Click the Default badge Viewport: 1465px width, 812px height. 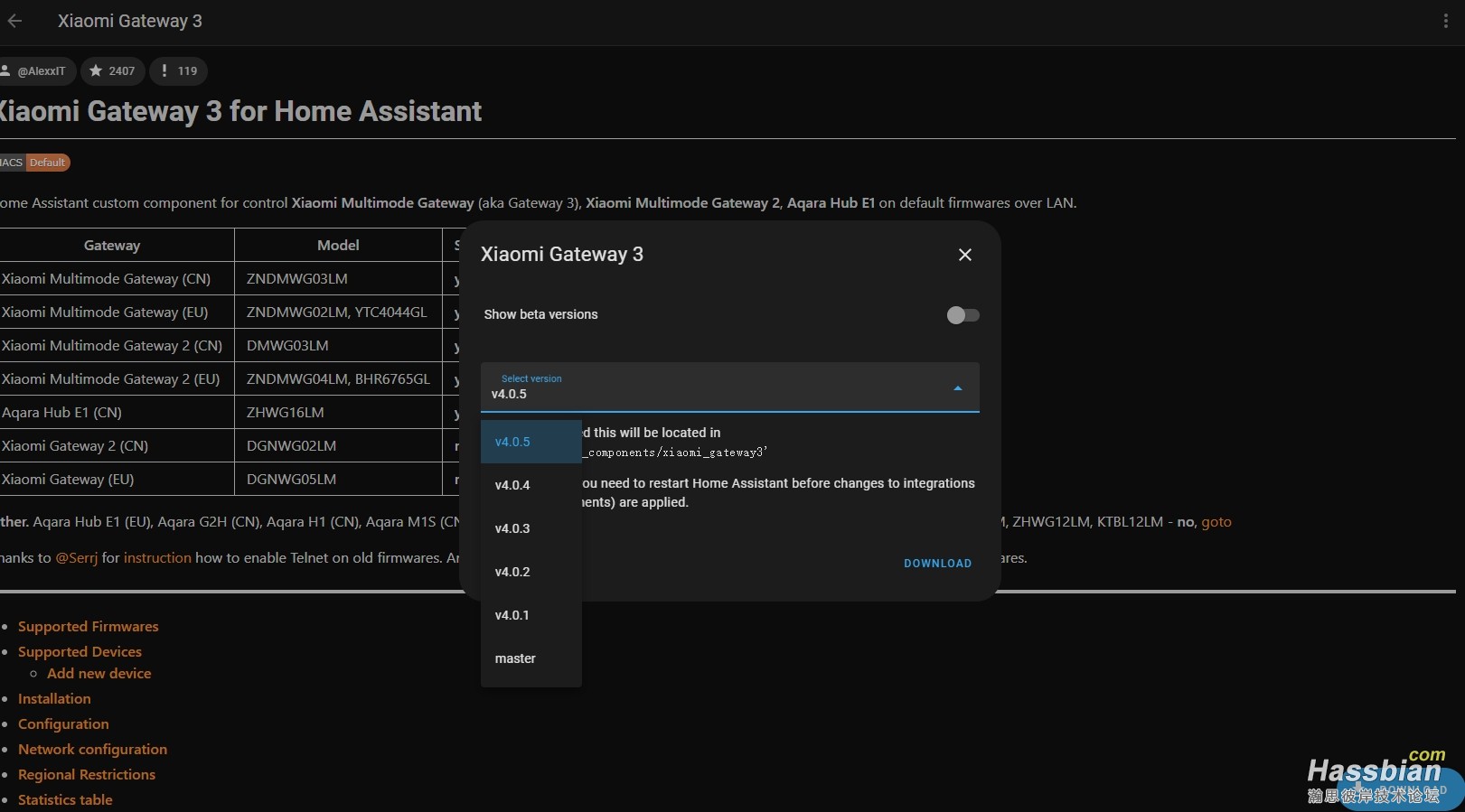(x=47, y=163)
